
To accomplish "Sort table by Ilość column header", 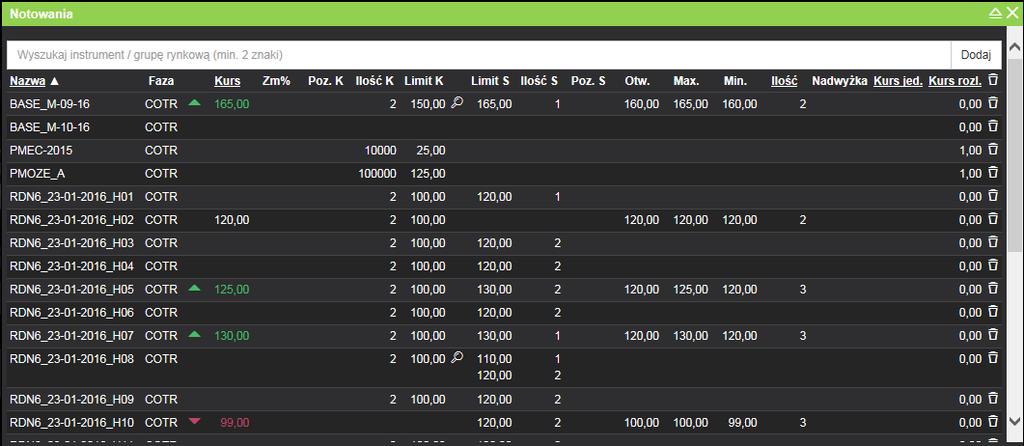I will [784, 81].
